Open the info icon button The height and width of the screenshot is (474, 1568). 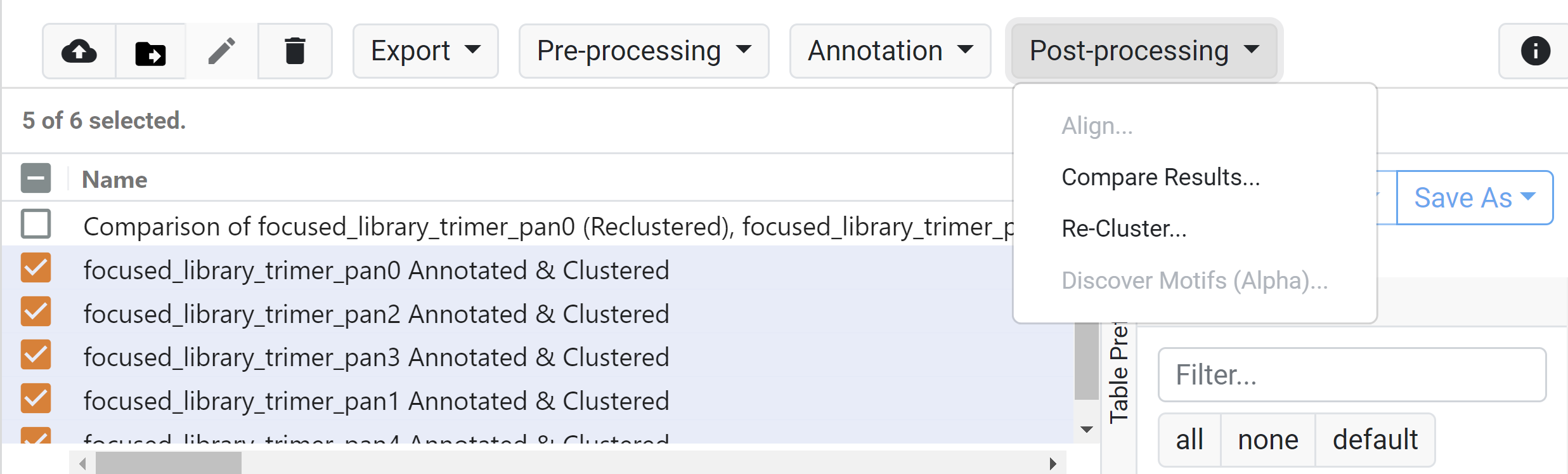click(1535, 51)
